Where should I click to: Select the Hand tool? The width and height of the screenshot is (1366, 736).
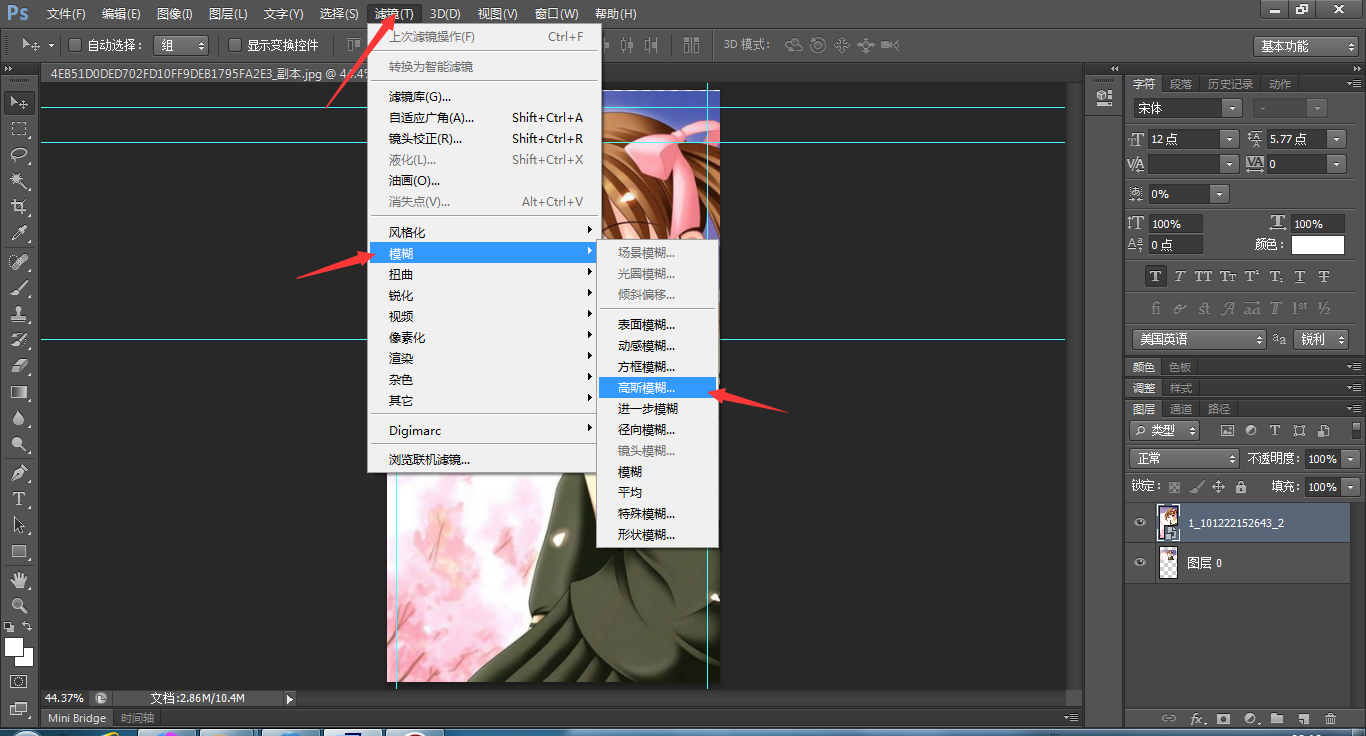(x=19, y=580)
